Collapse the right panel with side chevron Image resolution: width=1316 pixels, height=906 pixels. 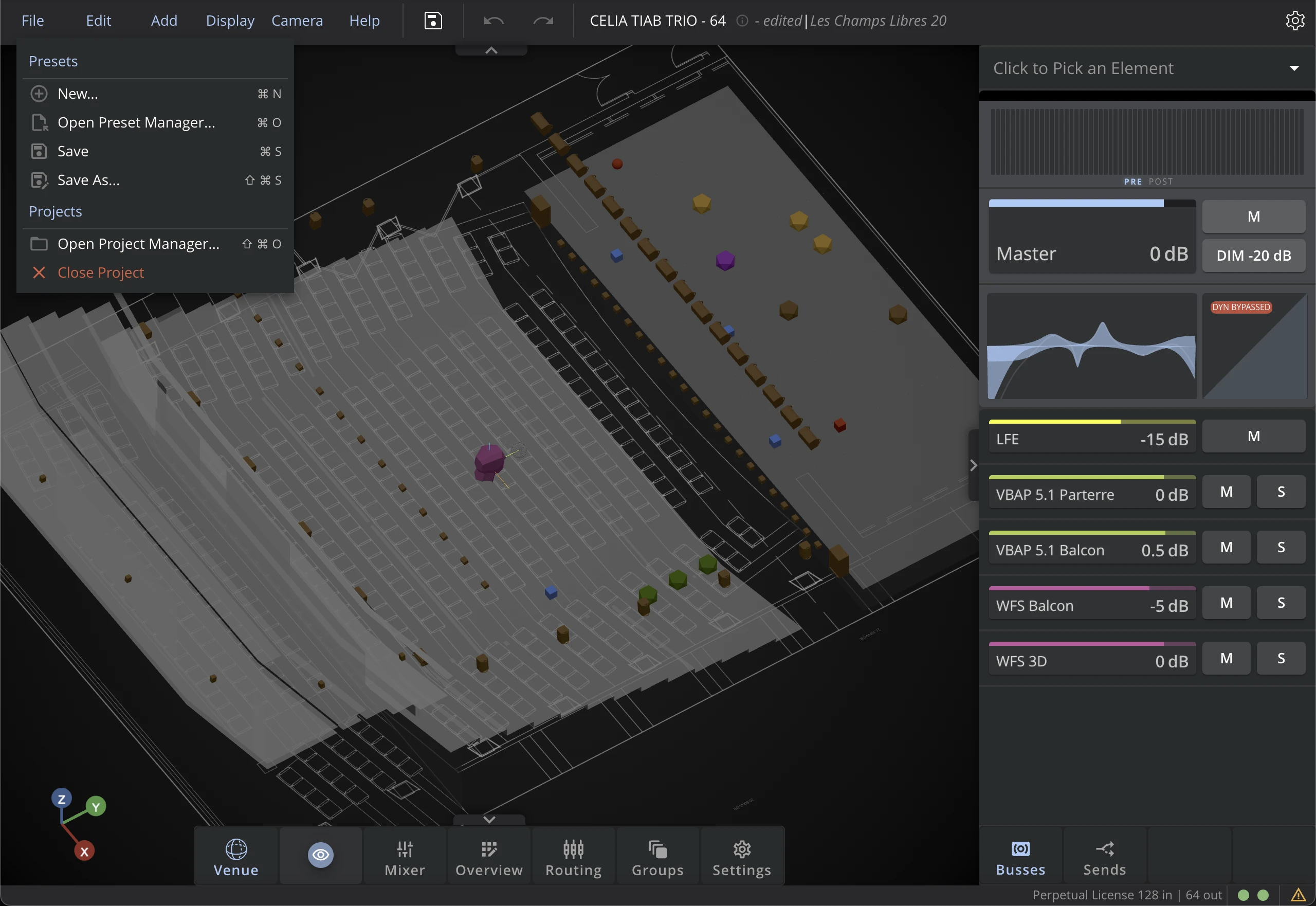click(x=973, y=465)
